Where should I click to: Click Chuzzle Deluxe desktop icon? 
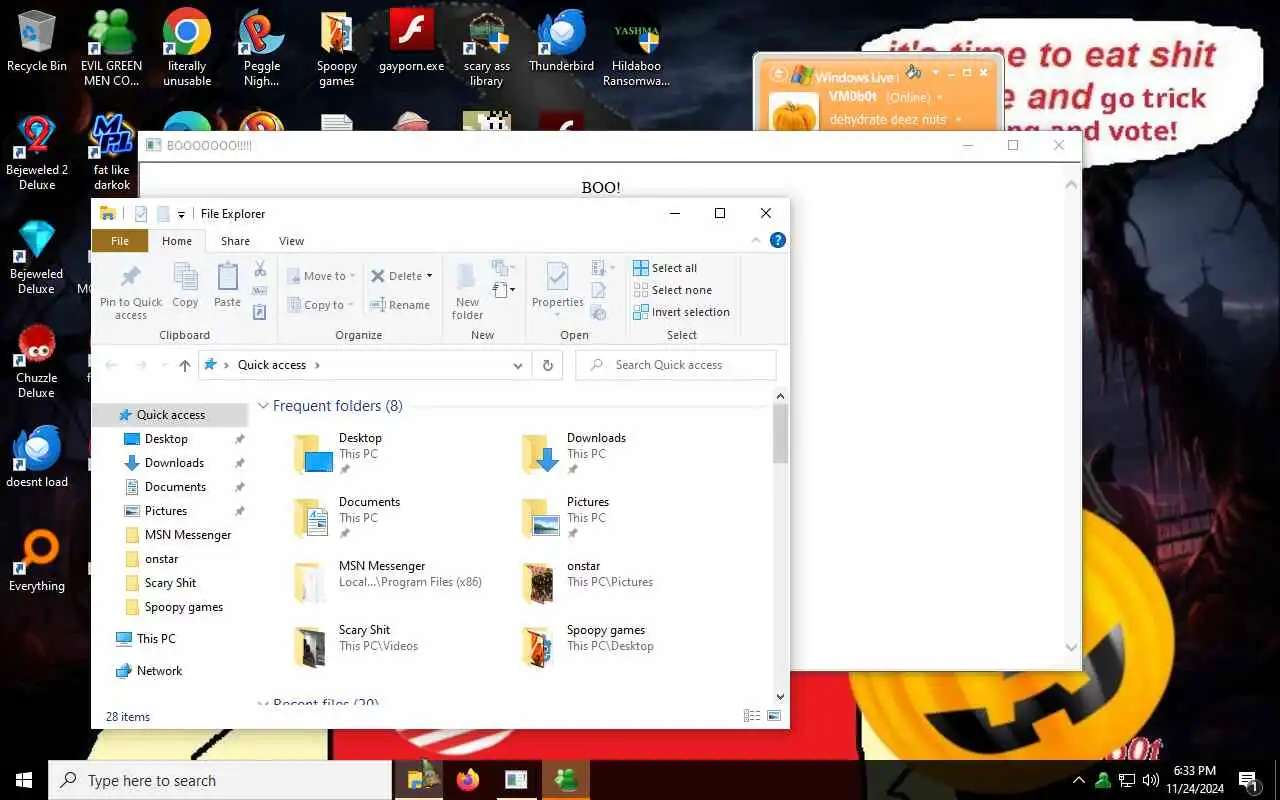37,362
